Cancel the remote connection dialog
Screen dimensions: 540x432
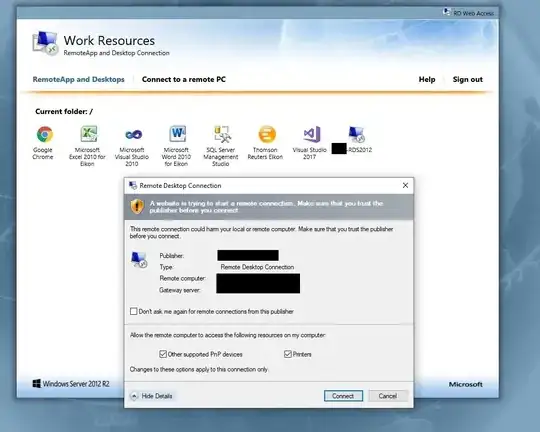point(388,396)
